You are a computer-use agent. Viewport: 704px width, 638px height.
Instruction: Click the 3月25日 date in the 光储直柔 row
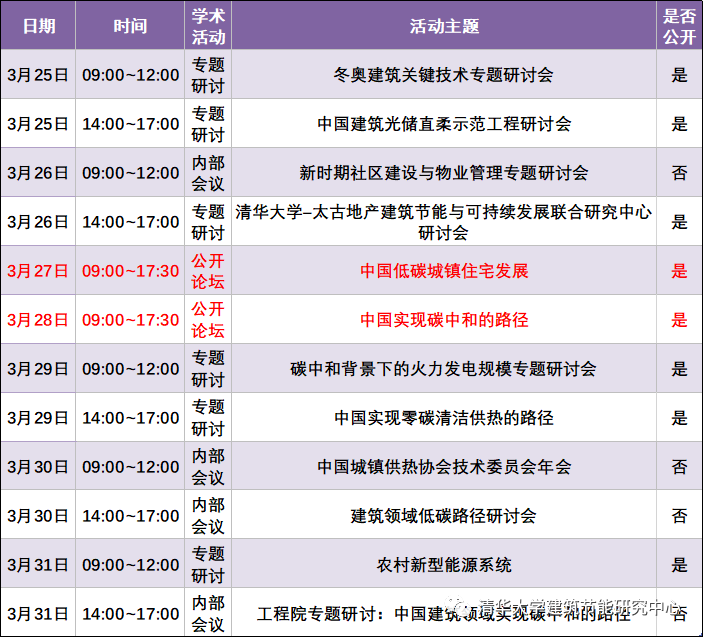(x=38, y=123)
